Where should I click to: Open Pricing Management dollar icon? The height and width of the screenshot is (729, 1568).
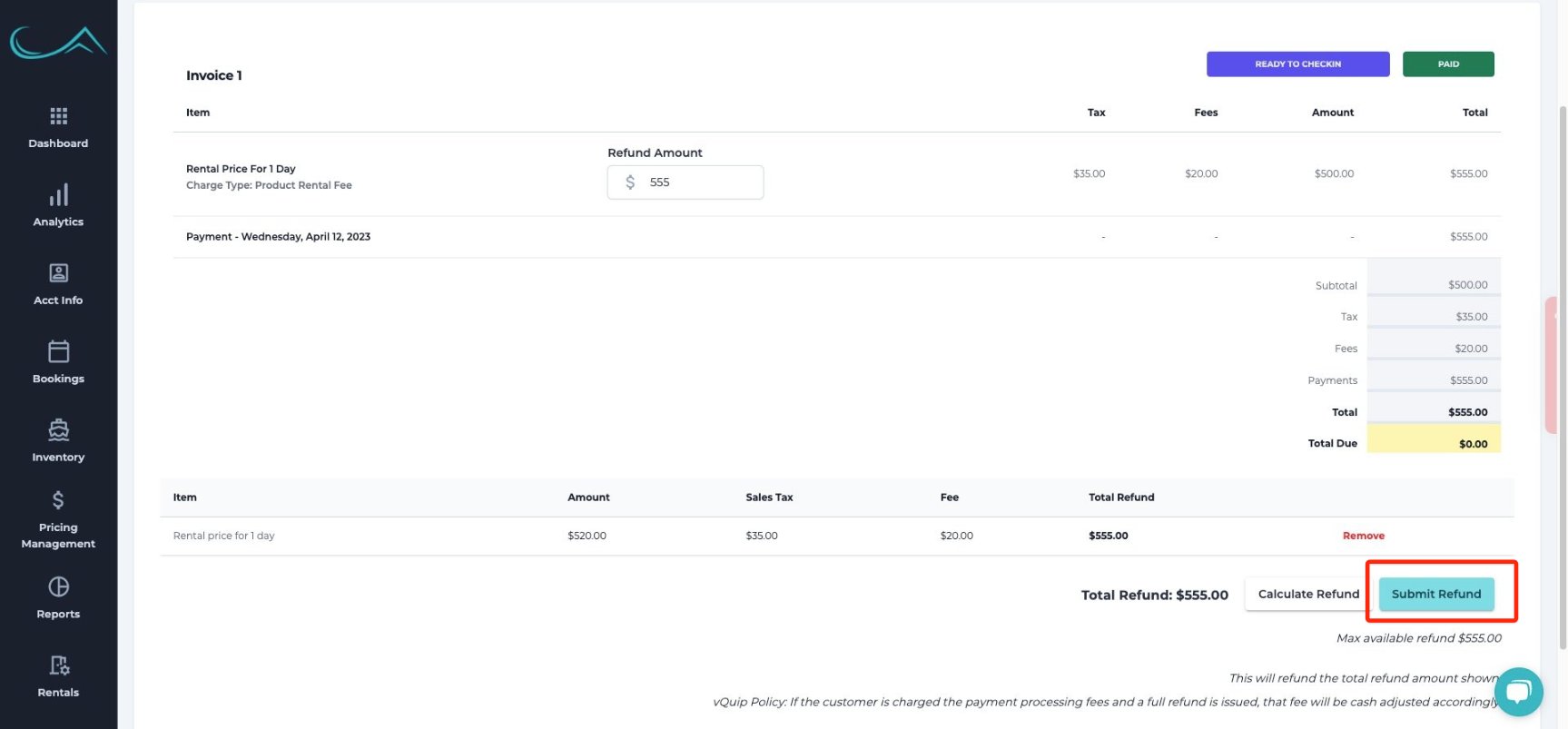coord(58,500)
